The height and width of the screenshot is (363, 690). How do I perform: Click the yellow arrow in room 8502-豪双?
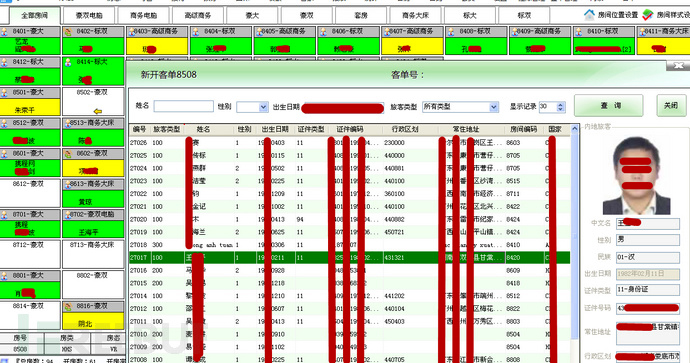[98, 111]
